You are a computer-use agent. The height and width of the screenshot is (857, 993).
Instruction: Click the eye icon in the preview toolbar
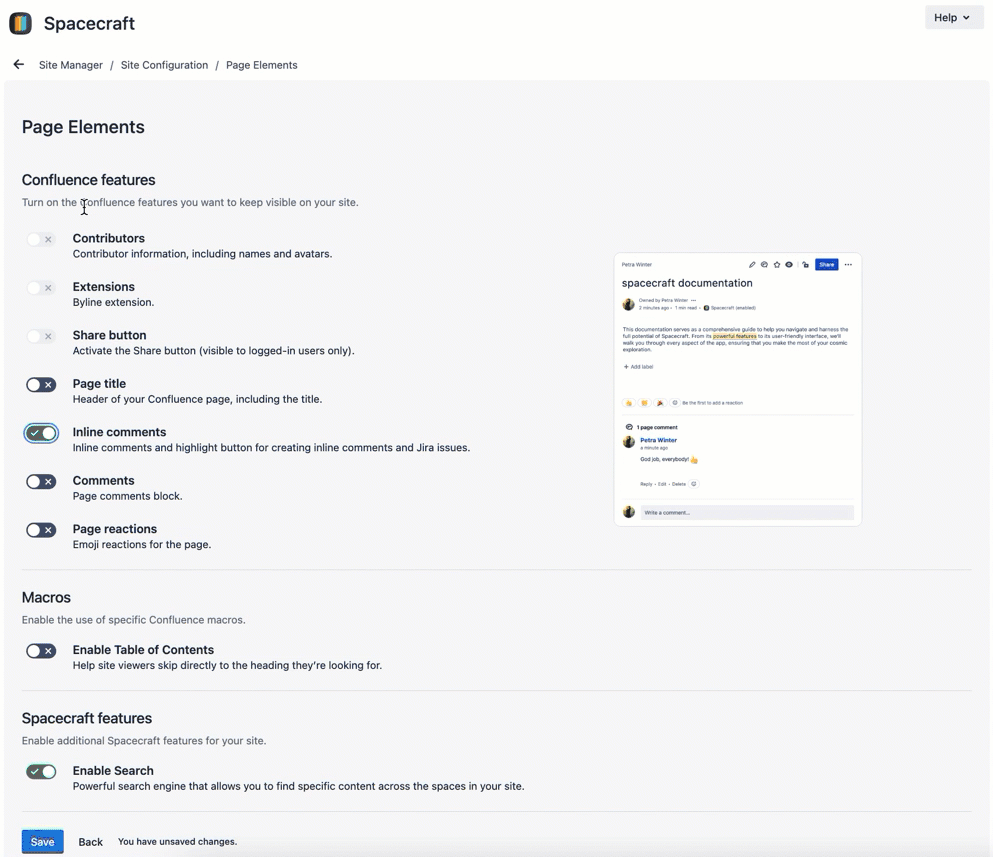[x=788, y=264]
